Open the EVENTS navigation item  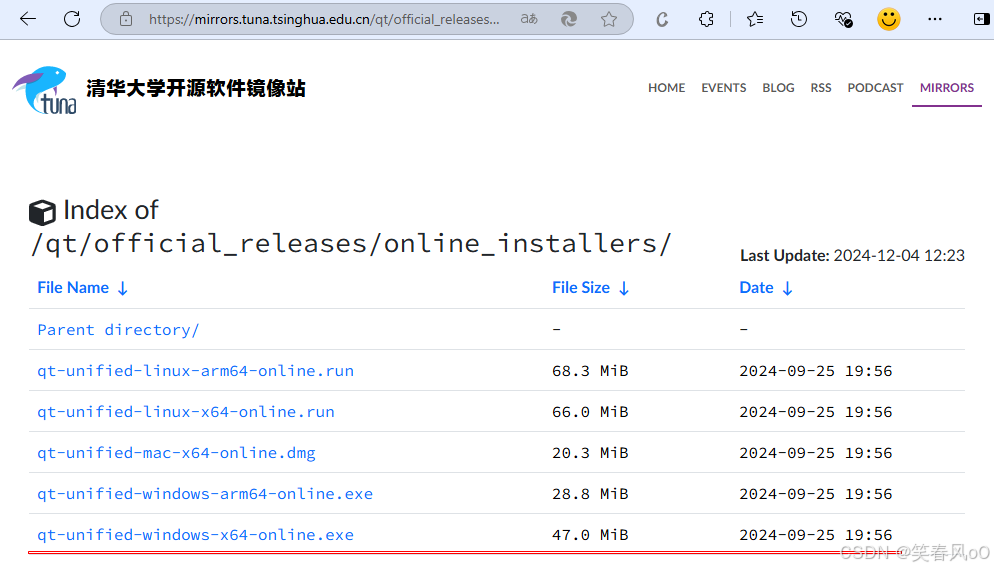[x=723, y=87]
